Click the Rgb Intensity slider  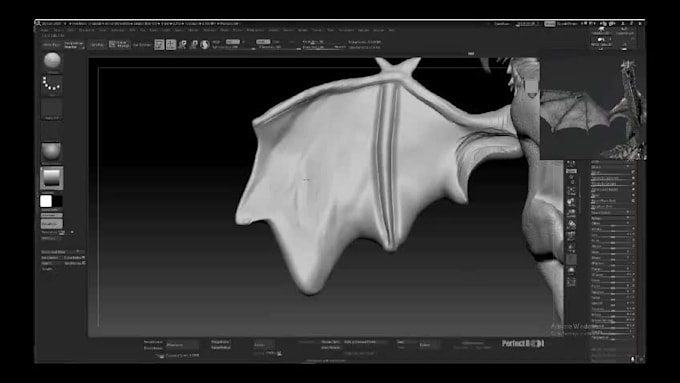[233, 46]
